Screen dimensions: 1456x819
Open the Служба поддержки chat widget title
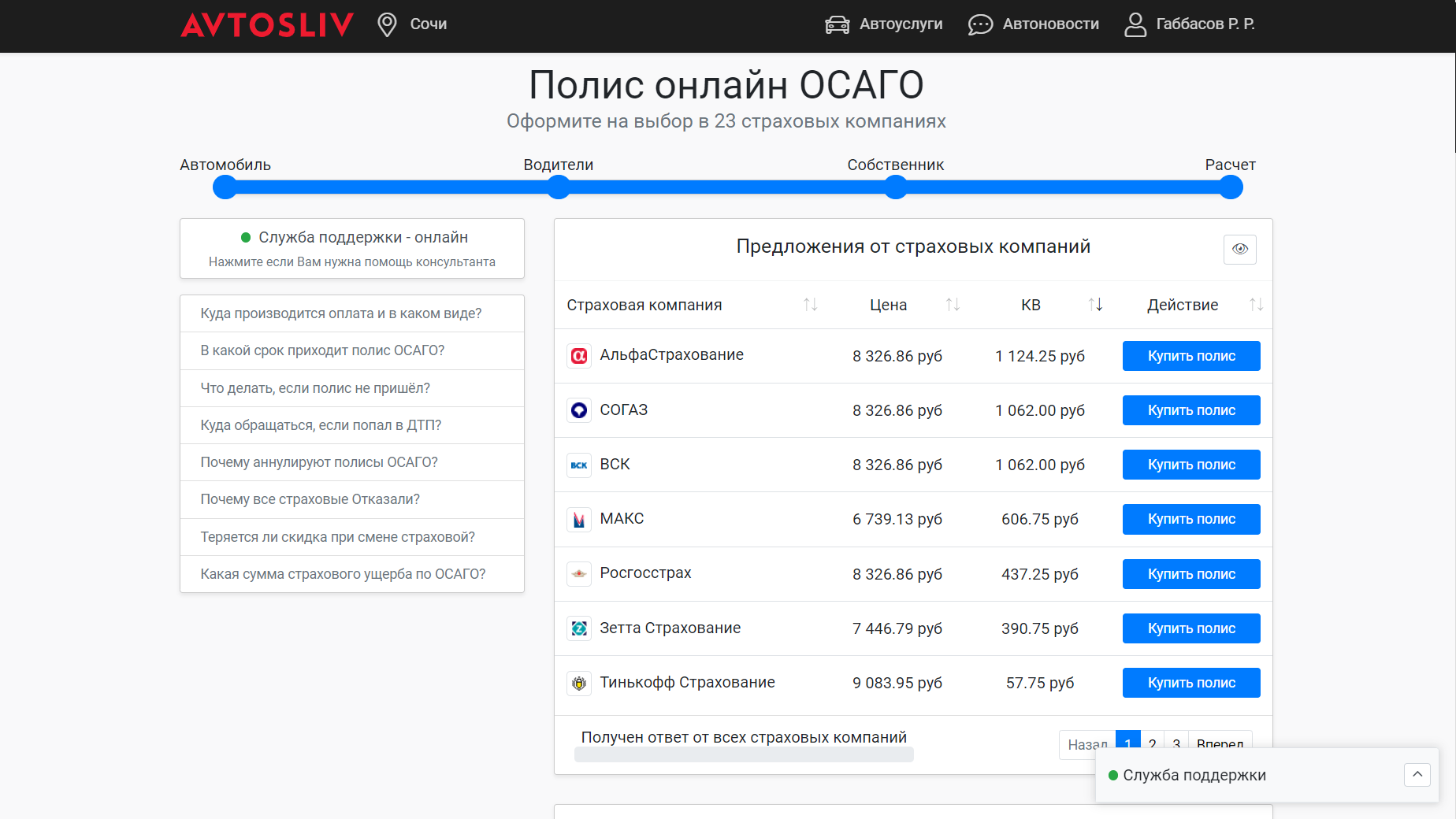point(1194,775)
